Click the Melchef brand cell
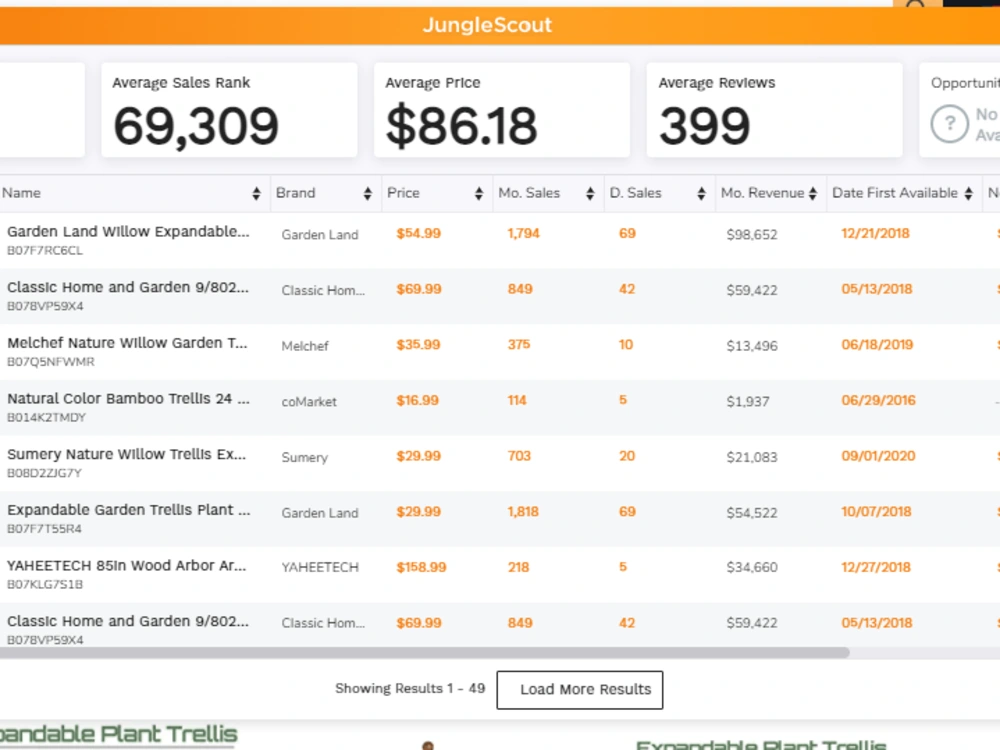Image resolution: width=1000 pixels, height=750 pixels. coord(305,346)
